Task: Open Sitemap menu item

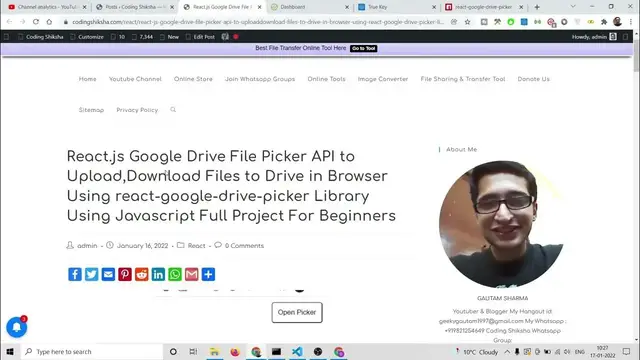Action: pyautogui.click(x=91, y=110)
